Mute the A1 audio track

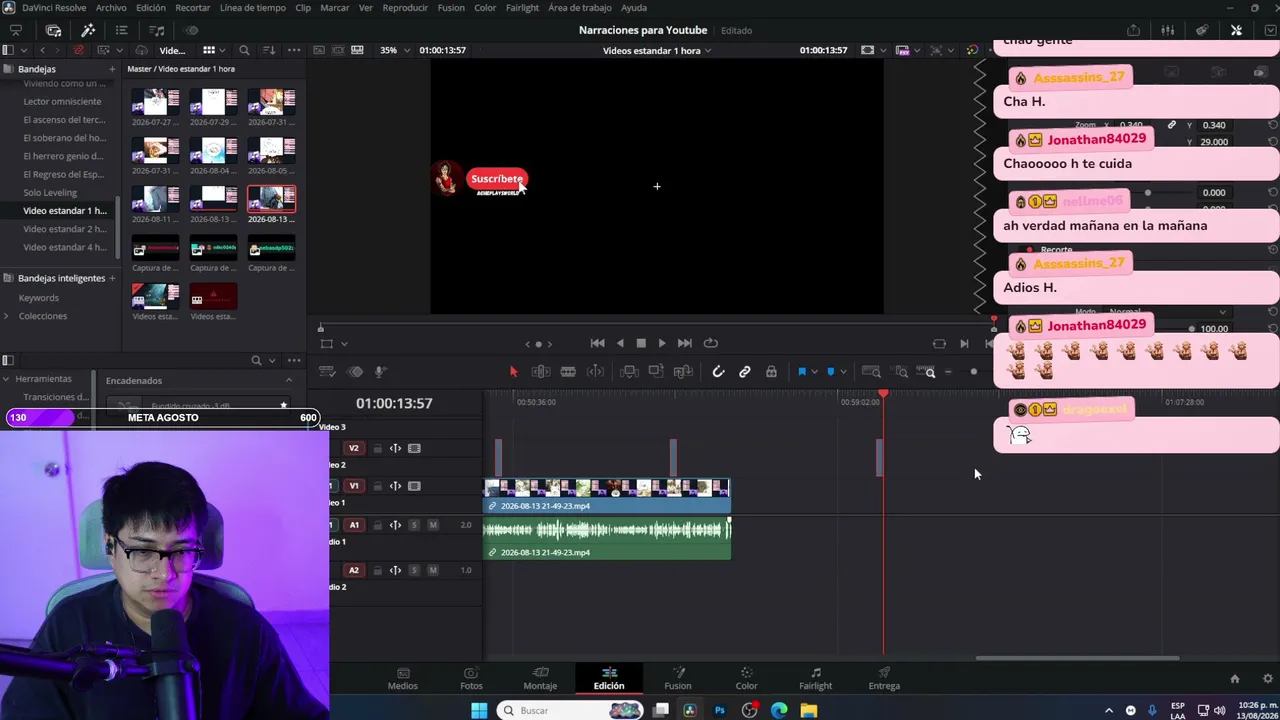433,525
